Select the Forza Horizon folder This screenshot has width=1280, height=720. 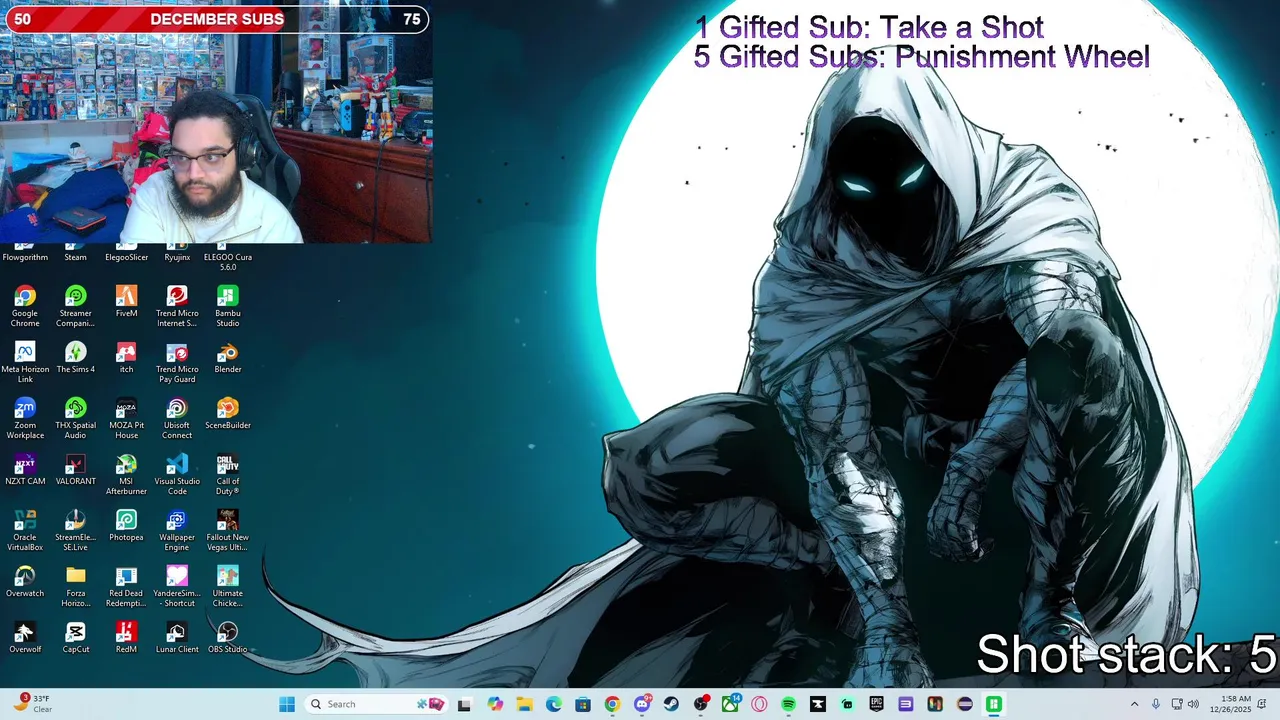point(75,586)
